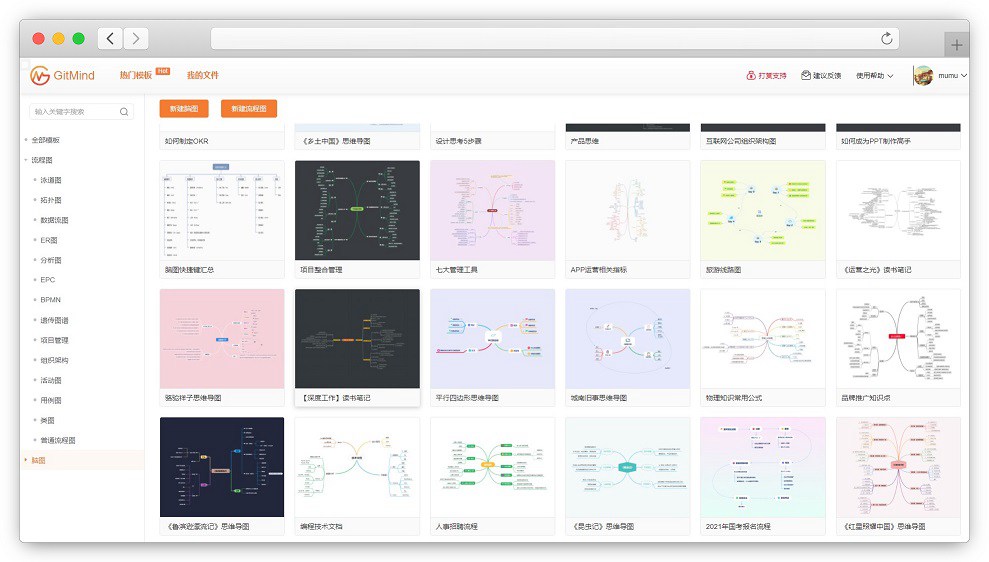The image size is (989, 562).
Task: Open the 项目整合管理 template thumbnail
Action: [x=357, y=210]
